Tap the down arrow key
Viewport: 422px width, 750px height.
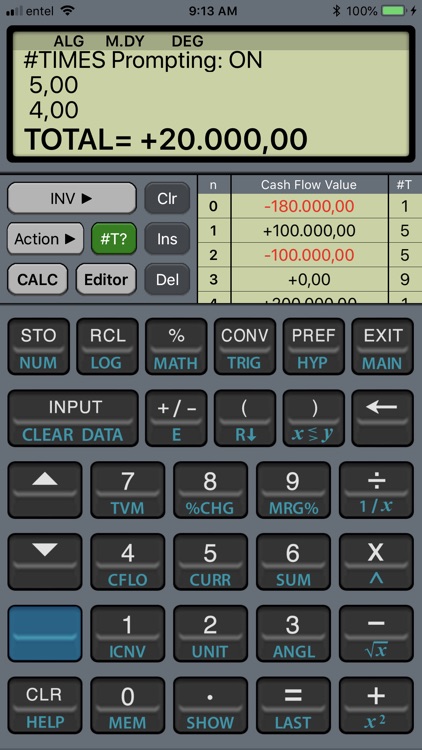(45, 562)
